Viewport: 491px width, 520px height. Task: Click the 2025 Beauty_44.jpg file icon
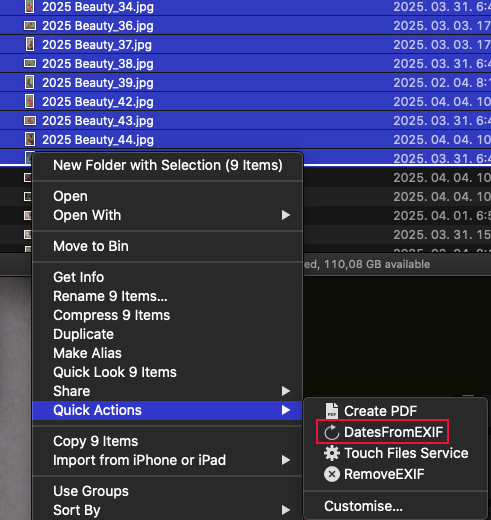tap(30, 139)
